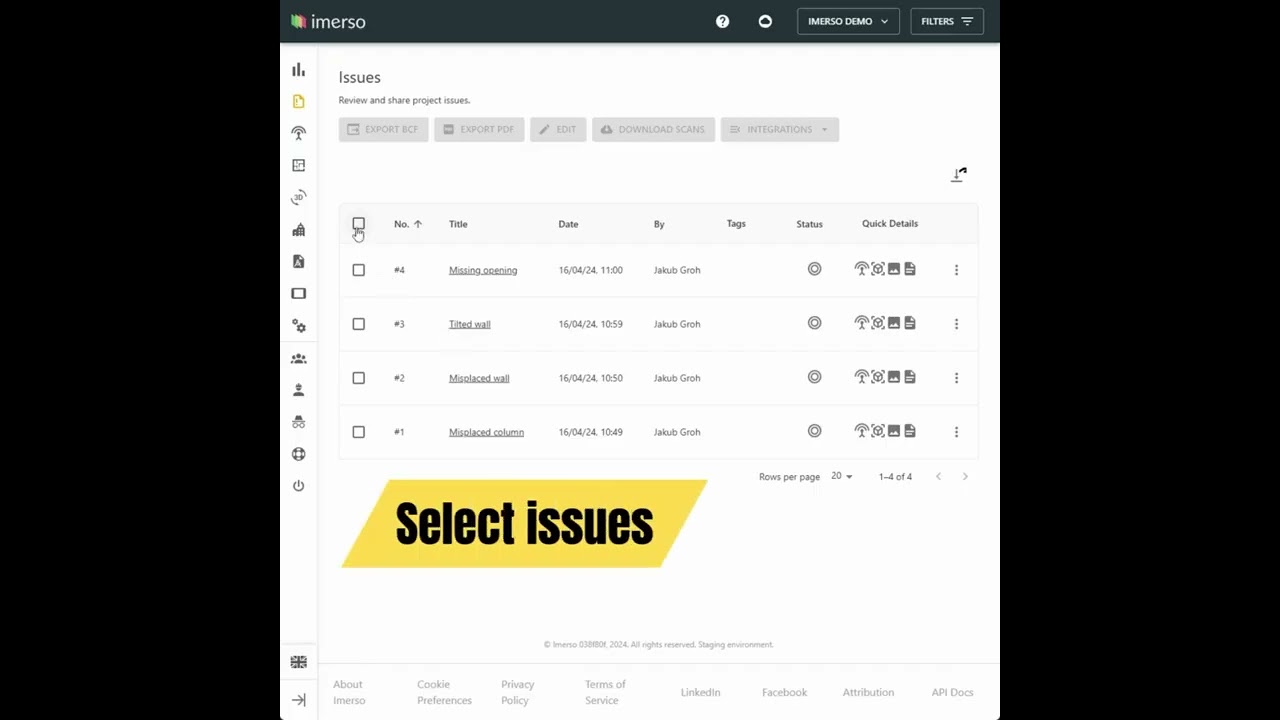Screen dimensions: 1280x720
Task: Open the tablet screen icon in sidebar
Action: pos(298,293)
